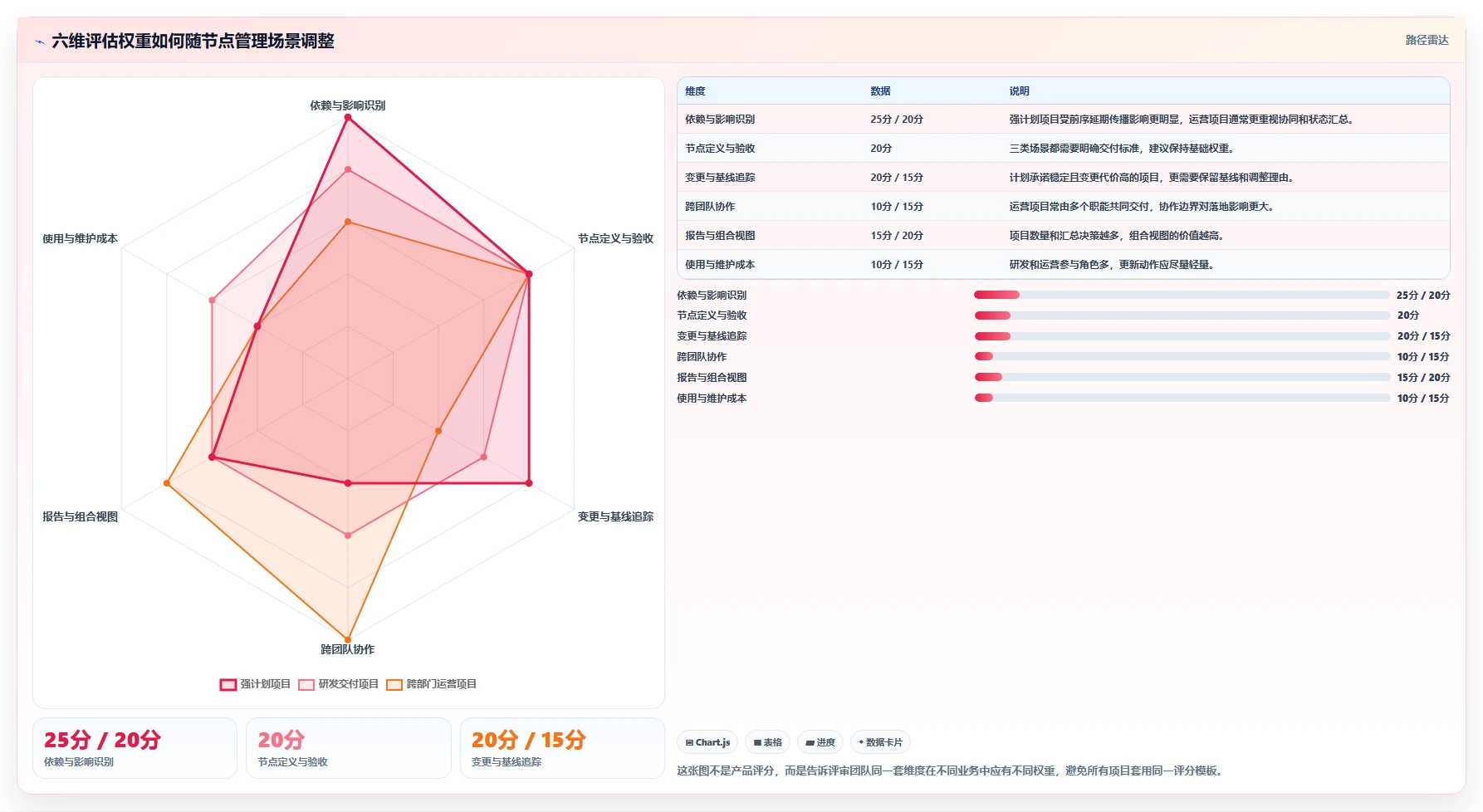Click the 使用与维护成本 progress bar
The image size is (1483, 812).
point(1182,398)
